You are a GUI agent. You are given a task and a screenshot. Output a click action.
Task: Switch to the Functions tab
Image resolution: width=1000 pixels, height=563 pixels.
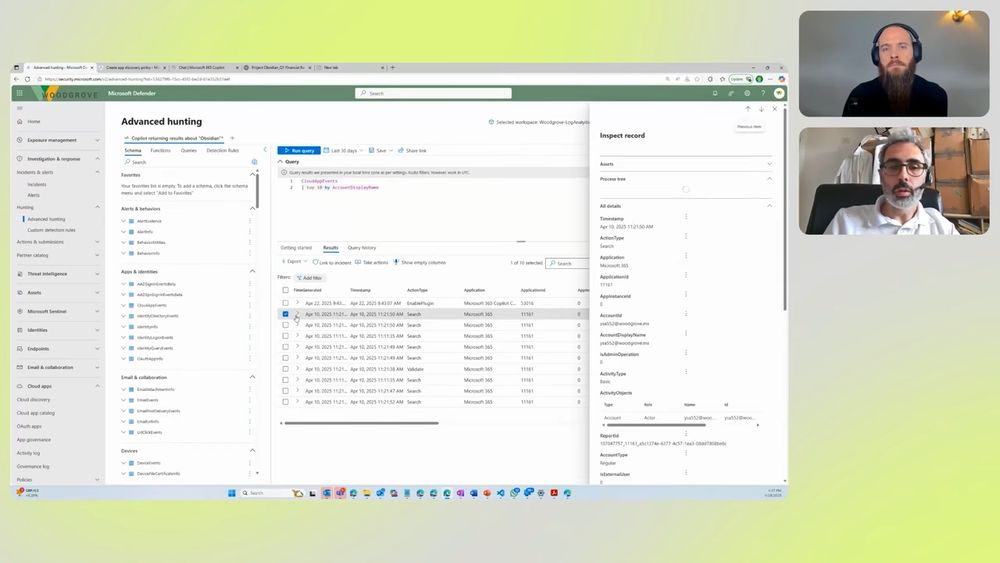pos(160,150)
